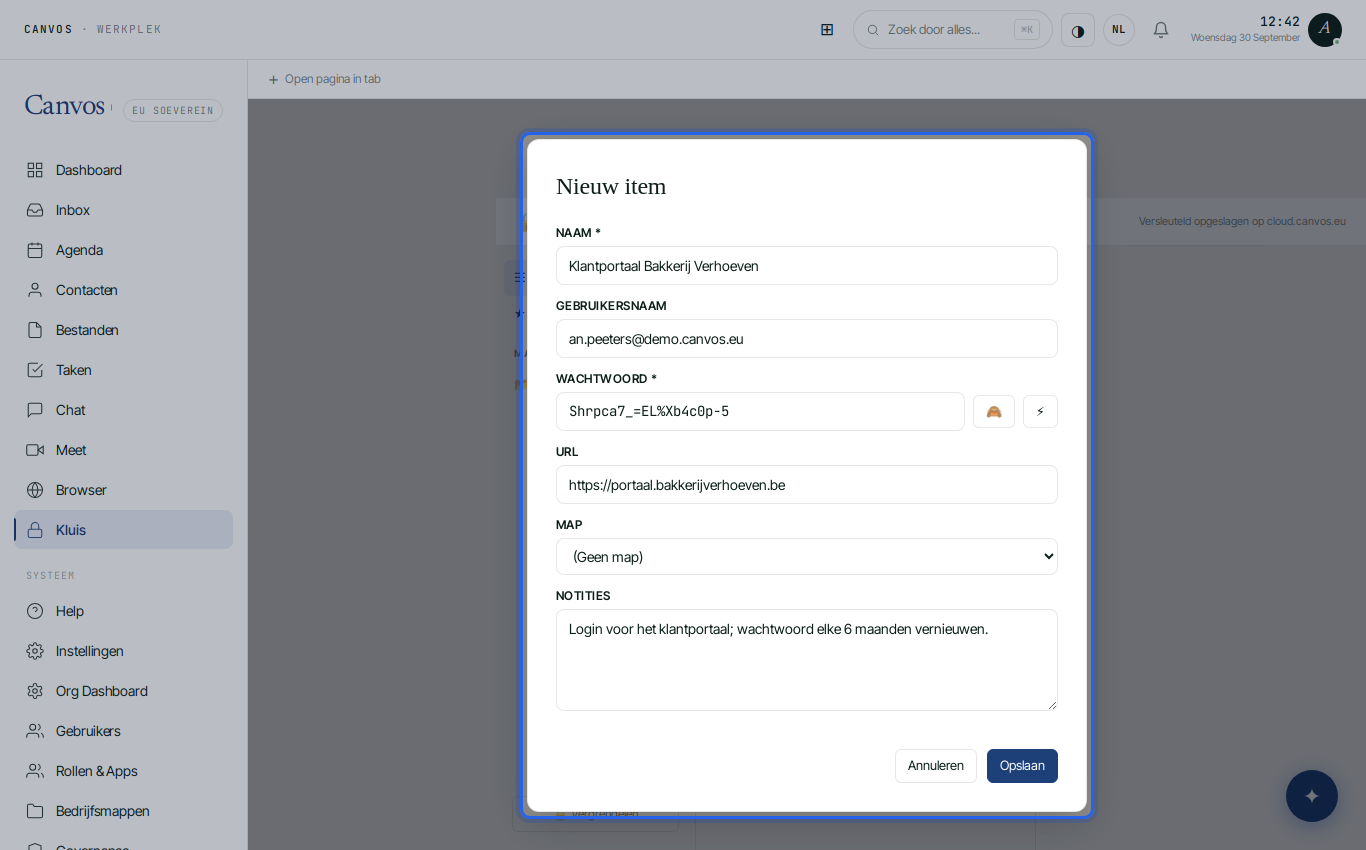Open the Taken checkmark icon
The width and height of the screenshot is (1366, 850).
point(35,370)
